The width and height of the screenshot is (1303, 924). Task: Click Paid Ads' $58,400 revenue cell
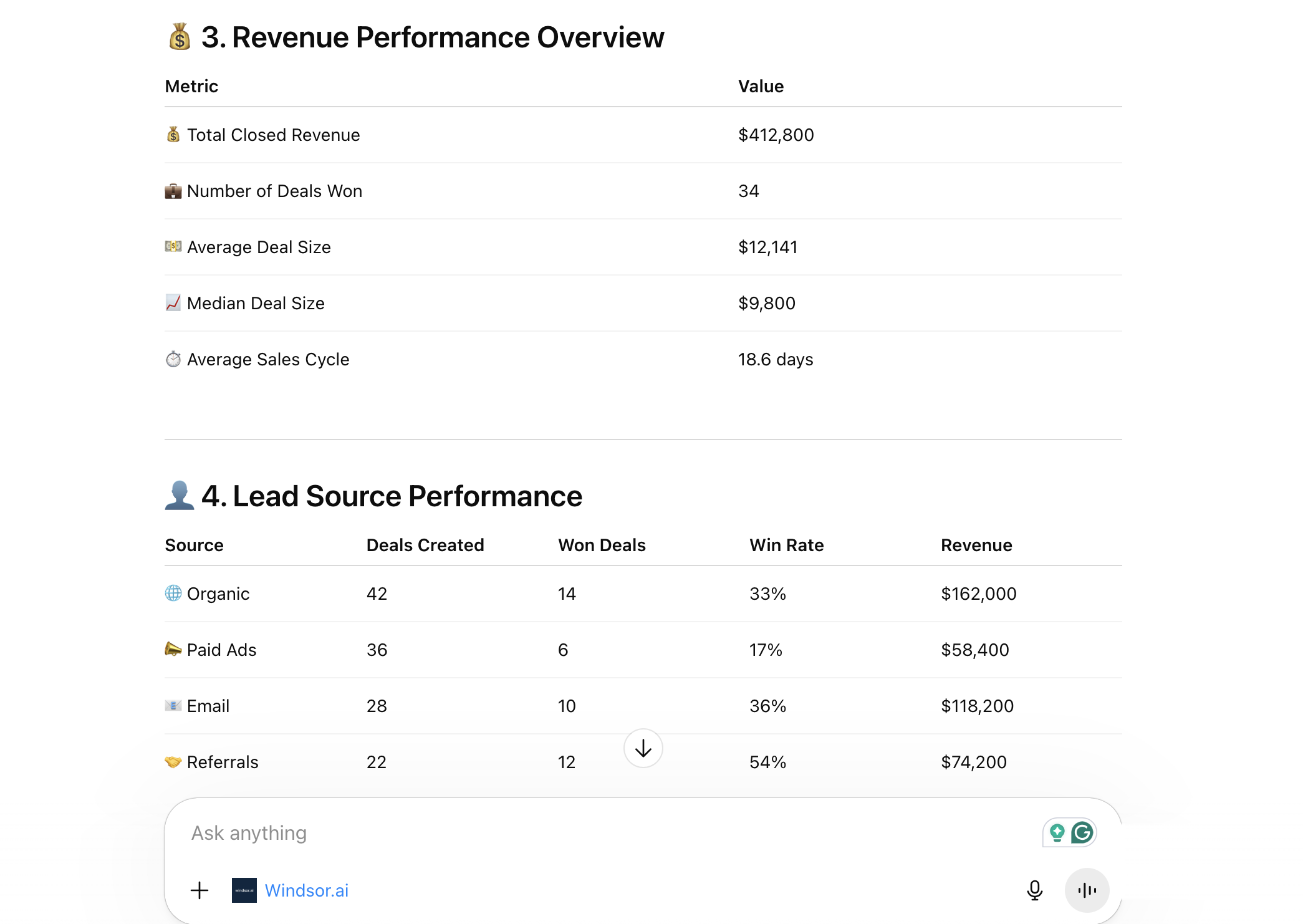click(x=974, y=650)
